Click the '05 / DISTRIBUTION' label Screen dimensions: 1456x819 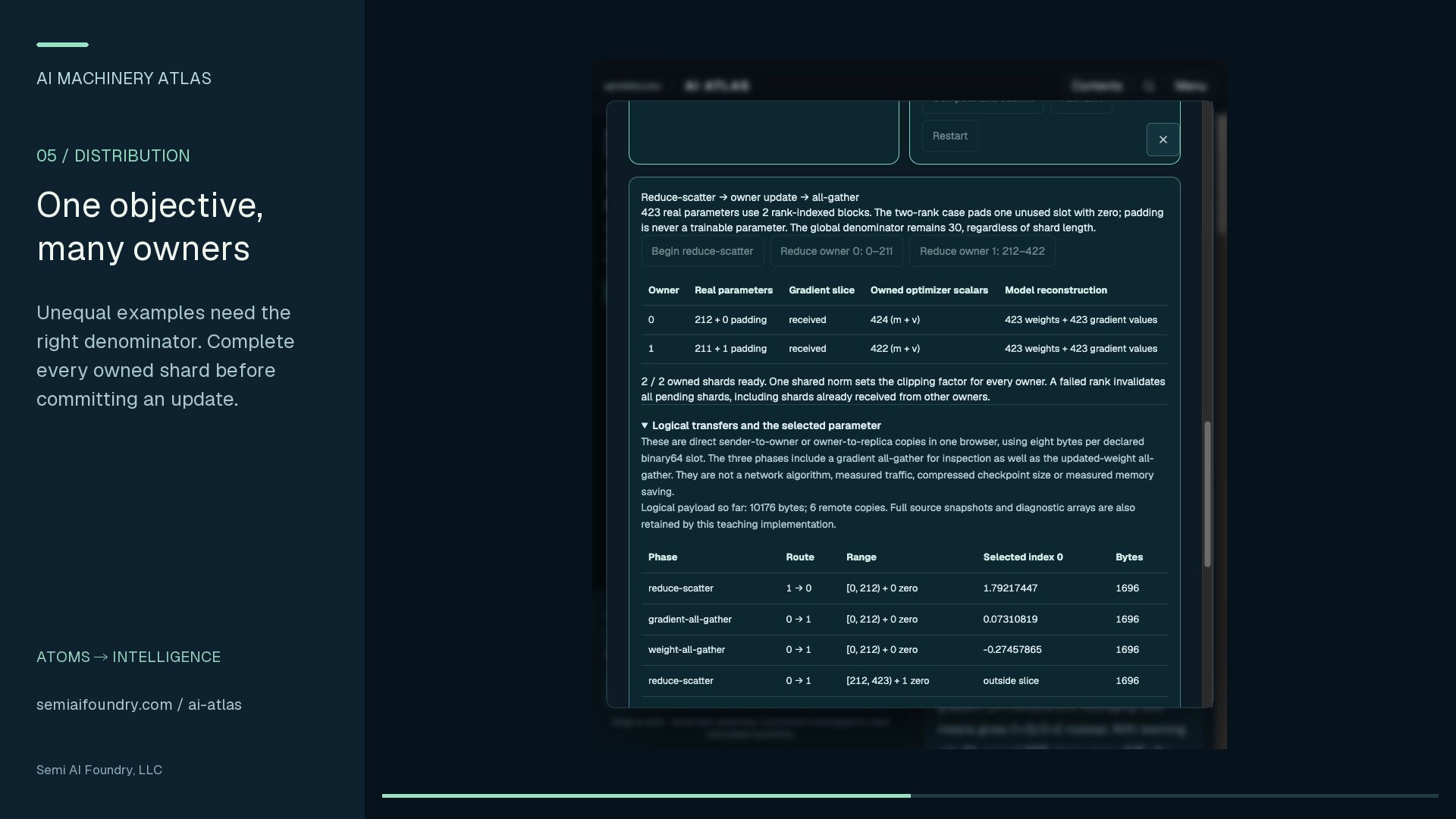coord(113,156)
